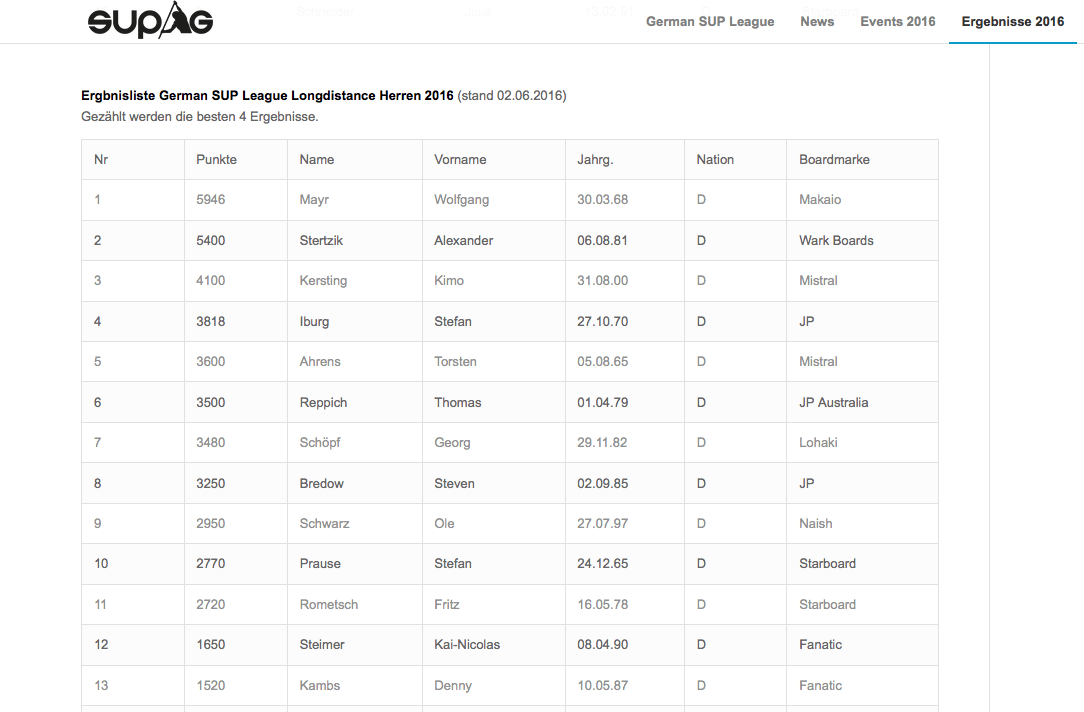Click the JP Australia board cell

pyautogui.click(x=833, y=402)
